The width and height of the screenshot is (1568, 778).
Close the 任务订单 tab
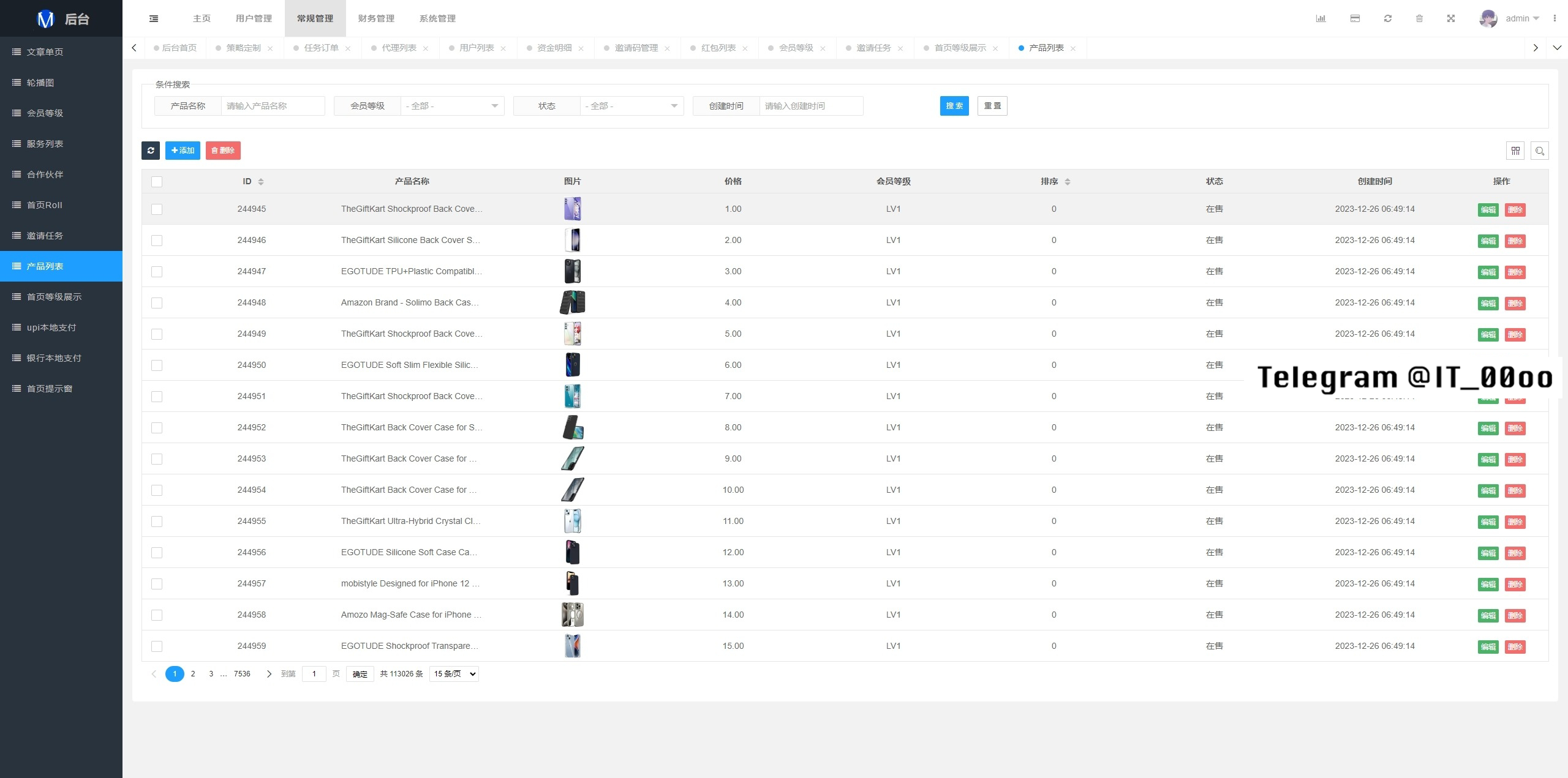[x=348, y=48]
